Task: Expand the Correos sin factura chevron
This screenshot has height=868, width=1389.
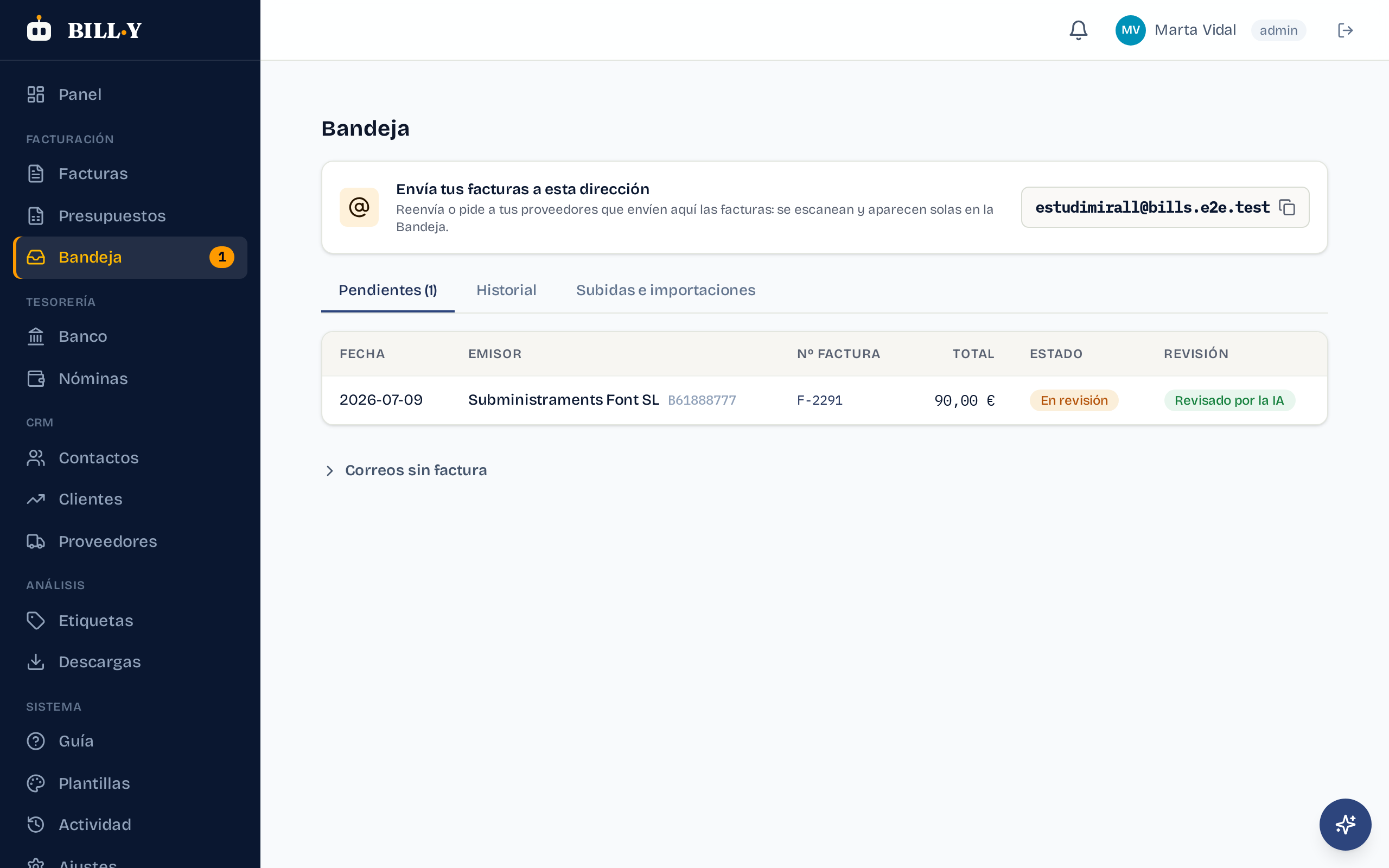Action: 329,471
